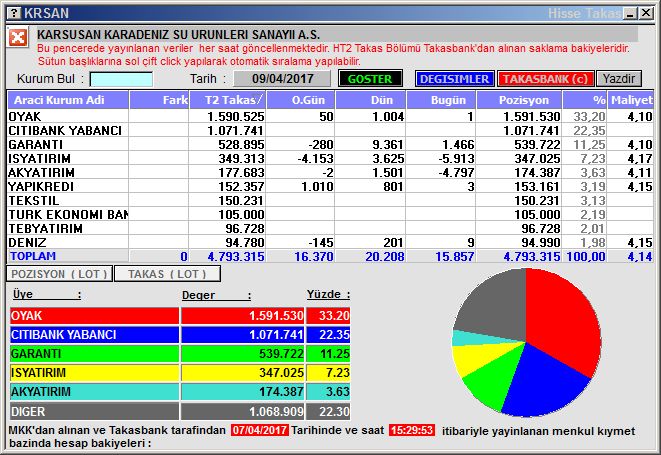Sort by the Bugün column header
Viewport: 661px width, 455px height.
coord(441,100)
